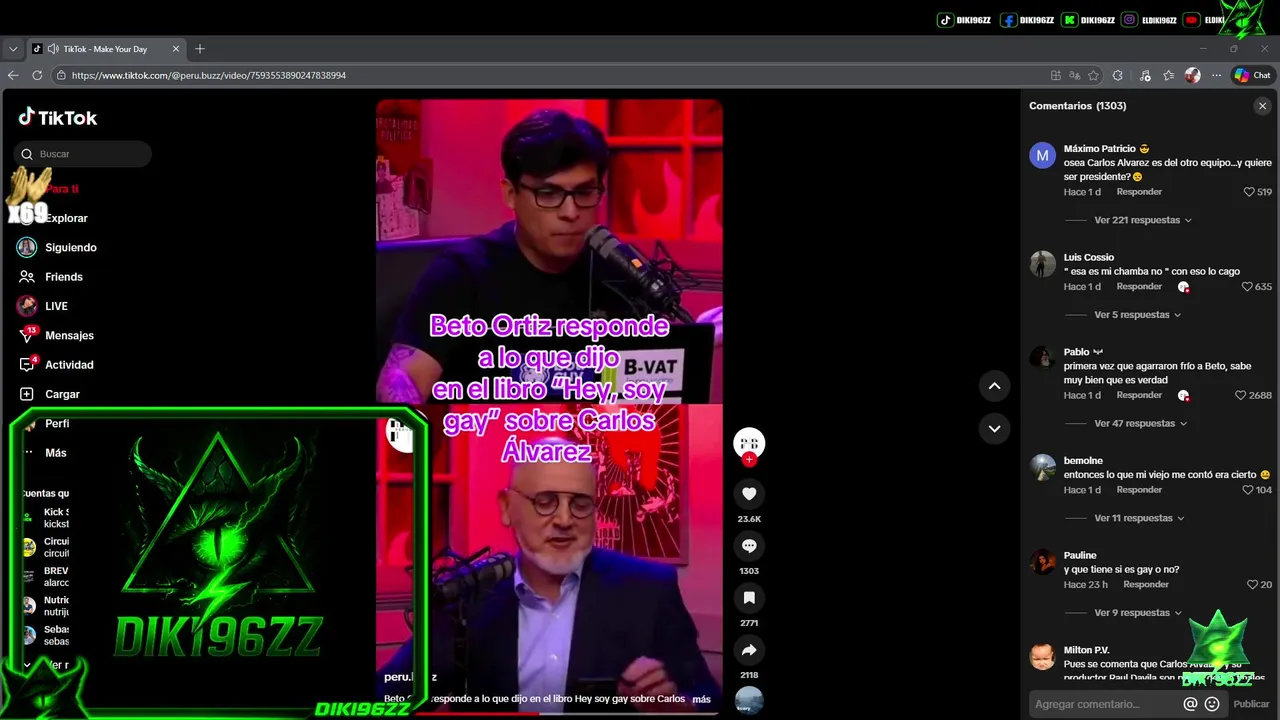The height and width of the screenshot is (720, 1280).
Task: Click the Buscar search field
Action: pyautogui.click(x=83, y=154)
